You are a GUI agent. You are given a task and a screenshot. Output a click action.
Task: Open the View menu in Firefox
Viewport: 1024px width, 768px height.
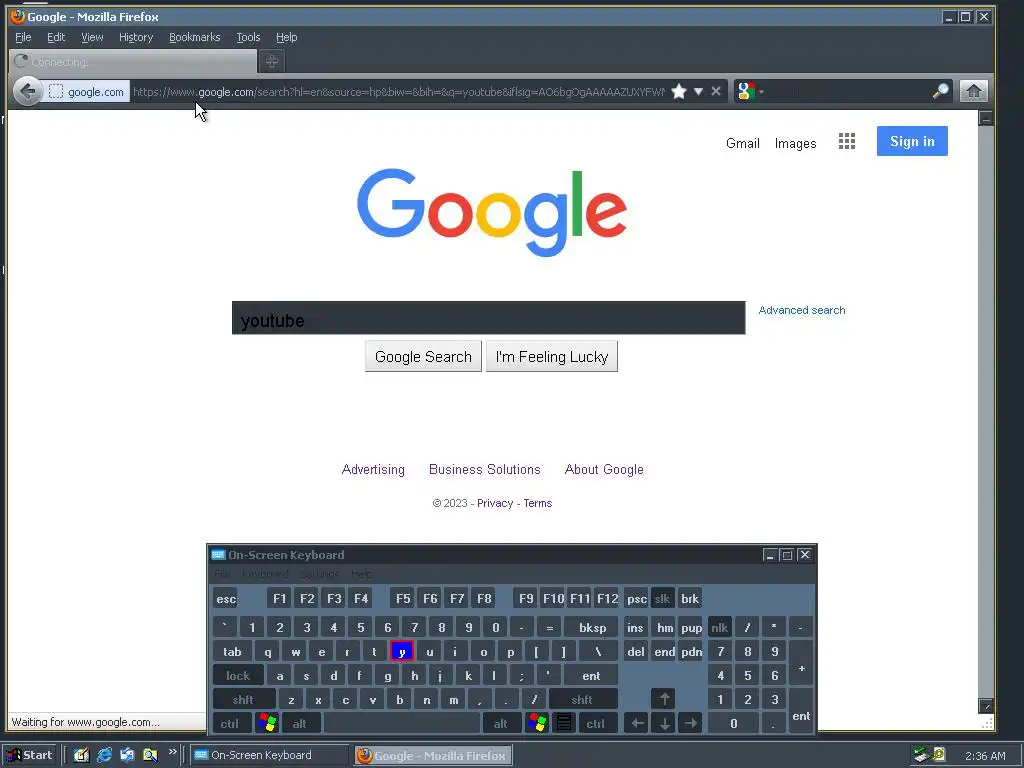[92, 37]
